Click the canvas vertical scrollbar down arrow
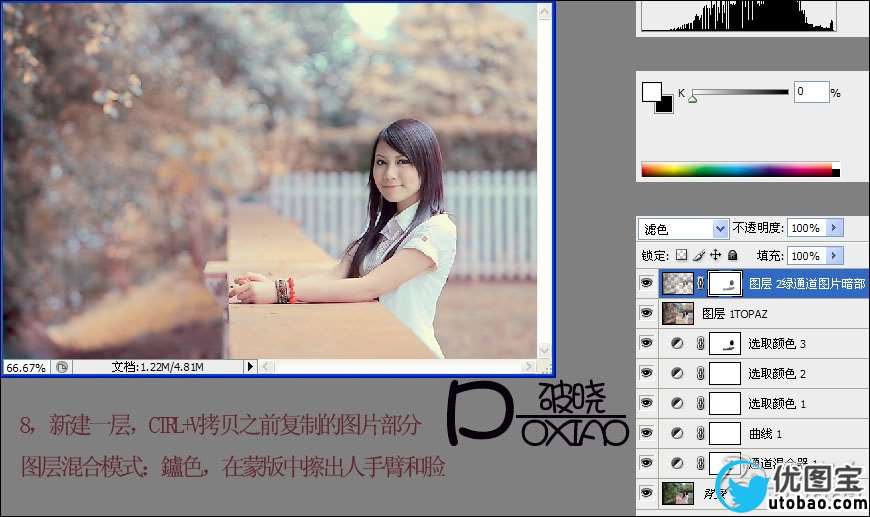The height and width of the screenshot is (517, 870). coord(544,349)
